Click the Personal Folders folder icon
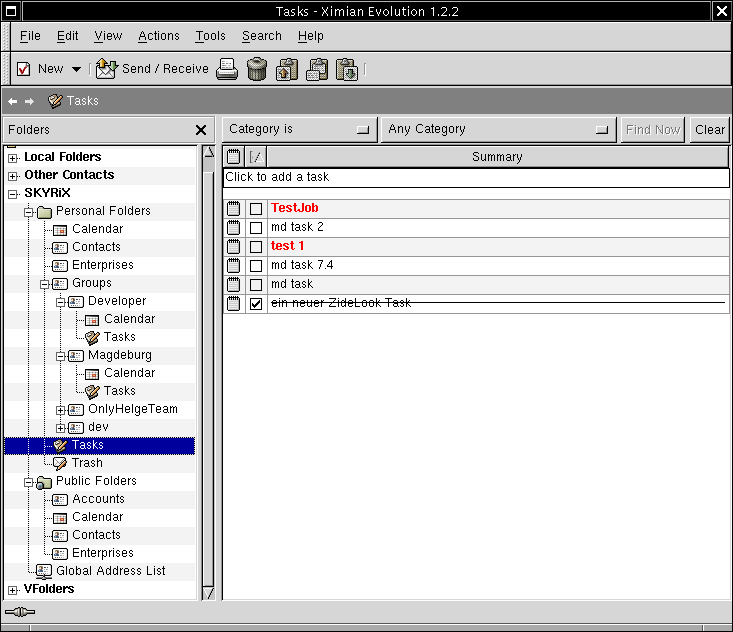 pyautogui.click(x=44, y=212)
